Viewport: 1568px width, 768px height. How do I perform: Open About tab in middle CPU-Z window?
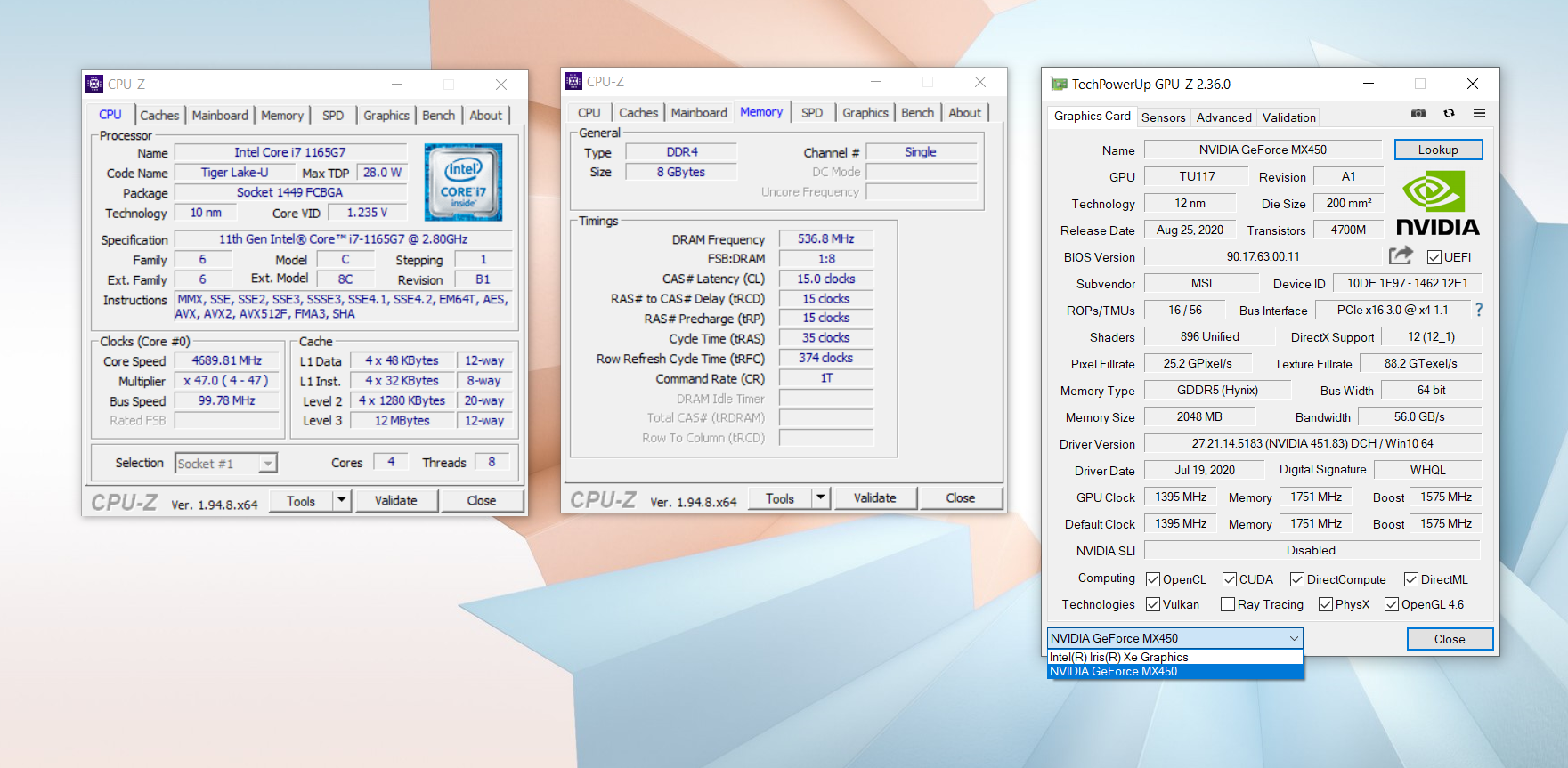pos(964,113)
